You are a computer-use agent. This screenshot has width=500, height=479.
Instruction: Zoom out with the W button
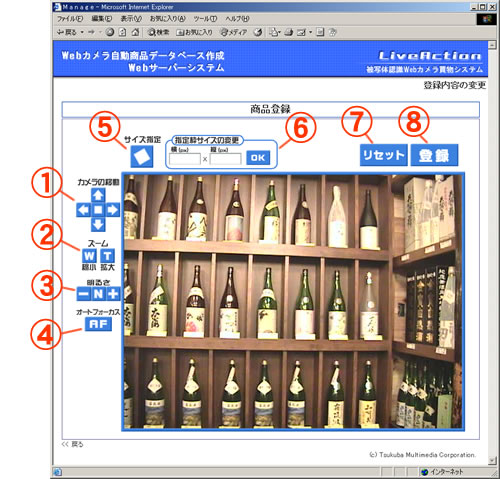(x=89, y=256)
